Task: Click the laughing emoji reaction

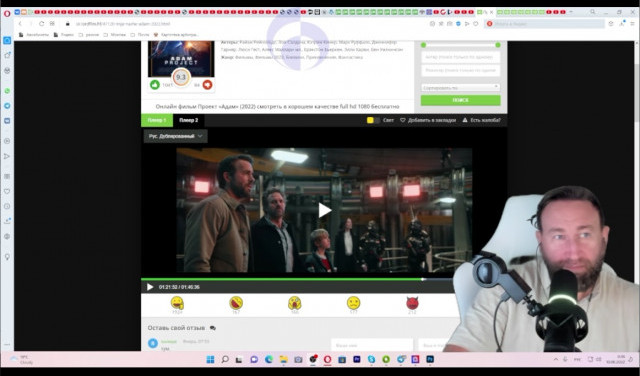Action: click(236, 303)
